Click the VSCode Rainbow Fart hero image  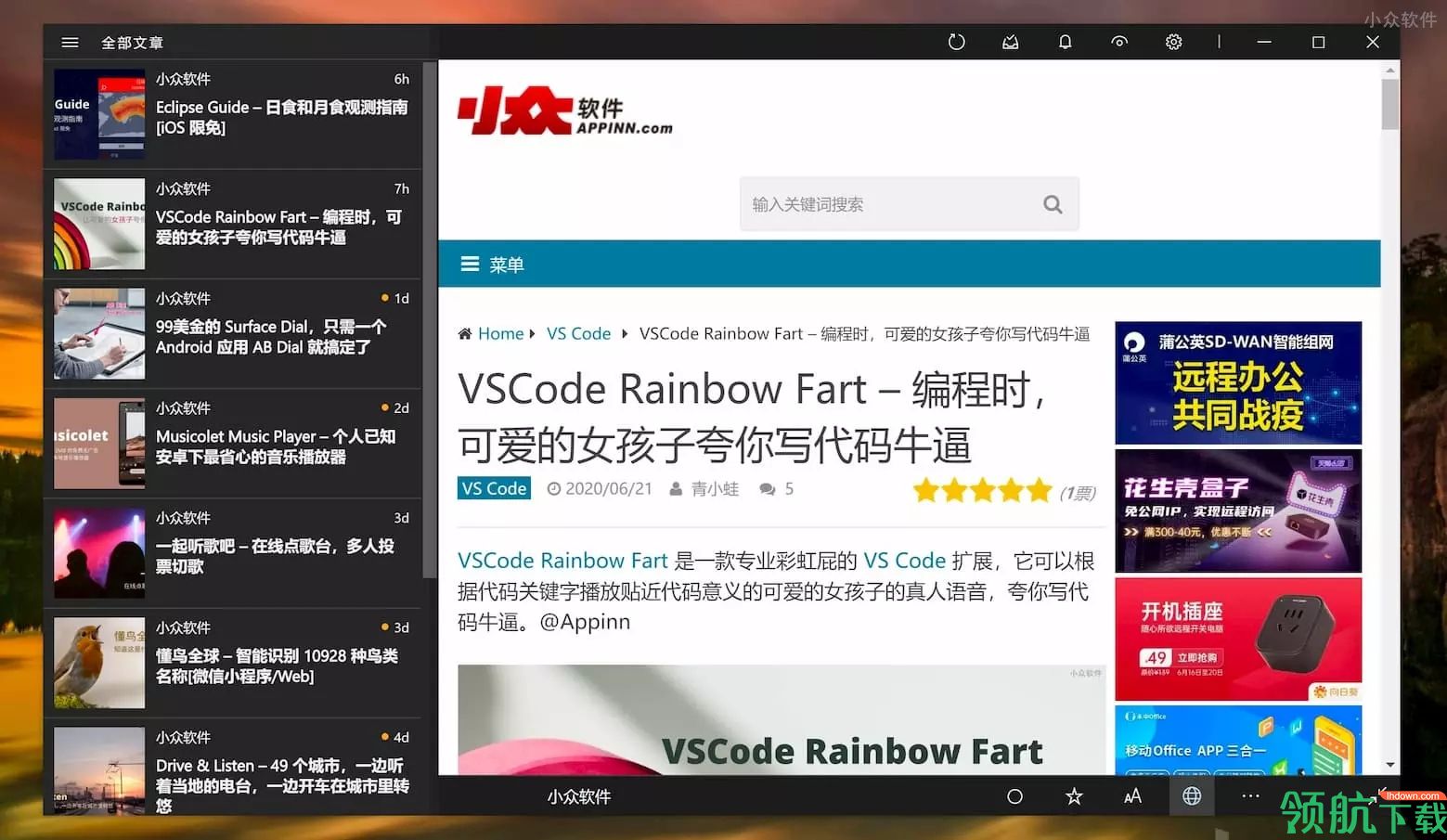[781, 719]
